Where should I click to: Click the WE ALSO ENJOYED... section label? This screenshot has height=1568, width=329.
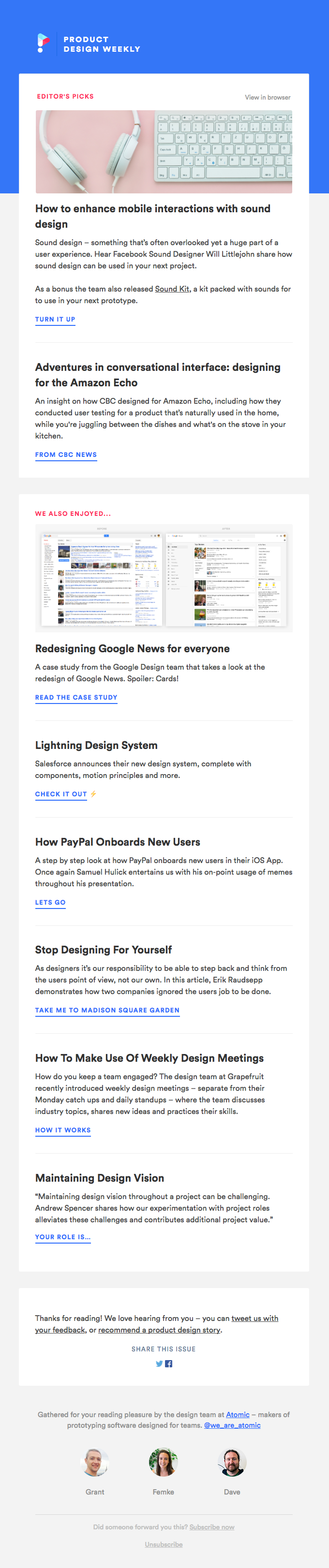[x=73, y=514]
